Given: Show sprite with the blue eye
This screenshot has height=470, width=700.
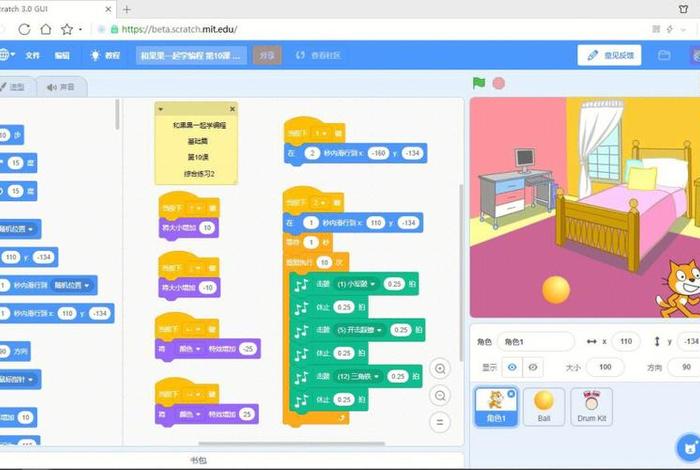Looking at the screenshot, I should pyautogui.click(x=512, y=367).
